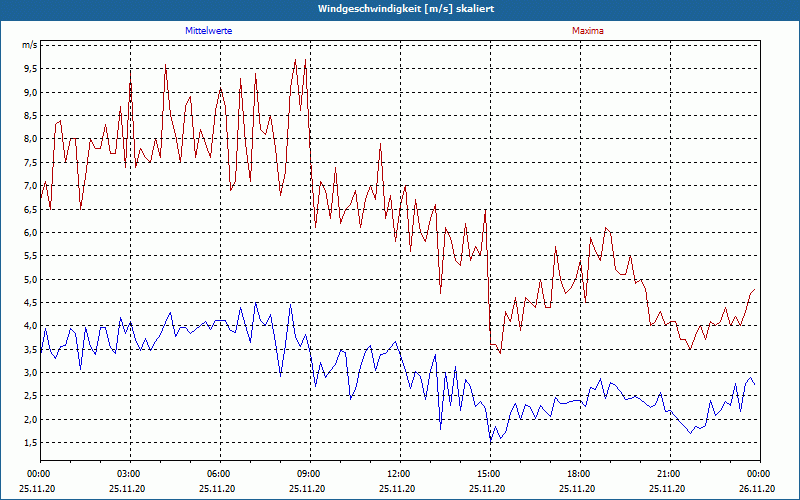Click the y-axis value '1,5'
The height and width of the screenshot is (500, 800).
coord(32,442)
